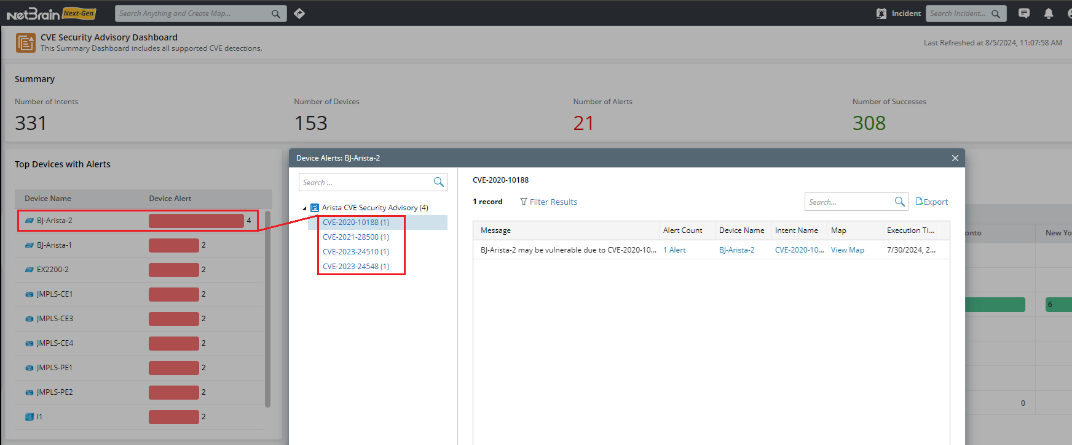
Task: Click the Export file icon
Action: pyautogui.click(x=920, y=202)
